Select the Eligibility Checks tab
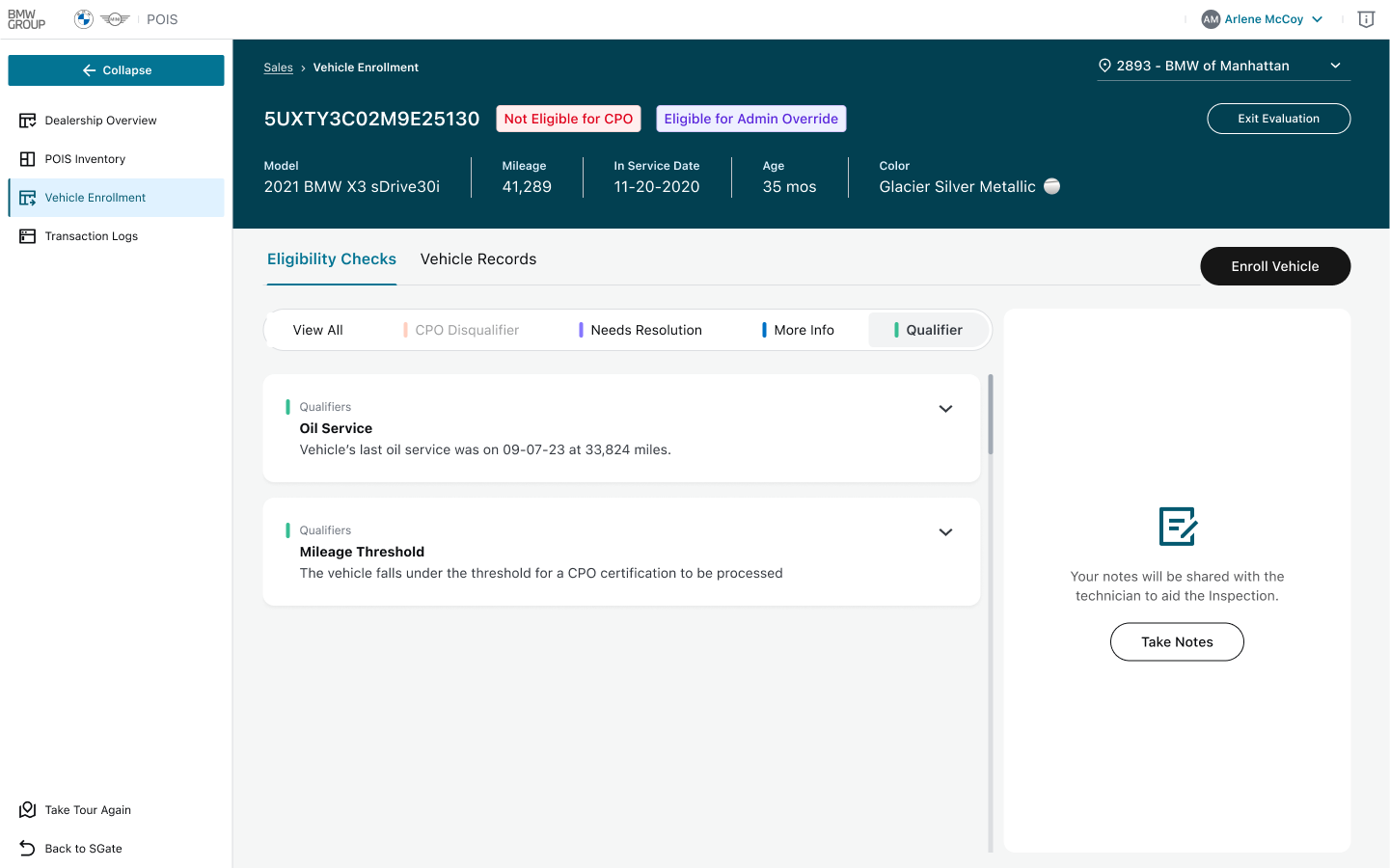Viewport: 1390px width, 868px height. 332,259
